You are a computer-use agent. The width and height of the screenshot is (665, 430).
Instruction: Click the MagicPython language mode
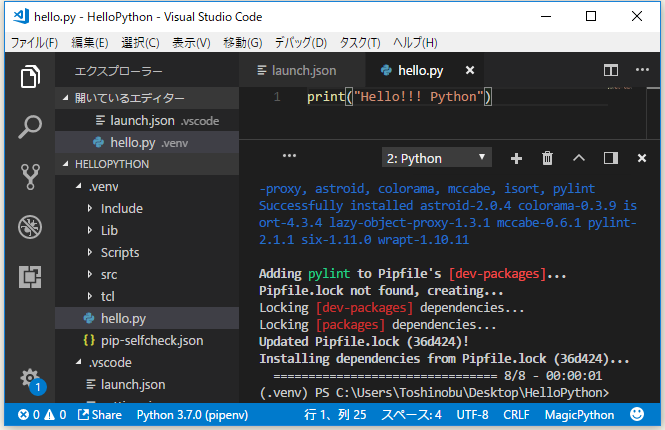pos(579,415)
